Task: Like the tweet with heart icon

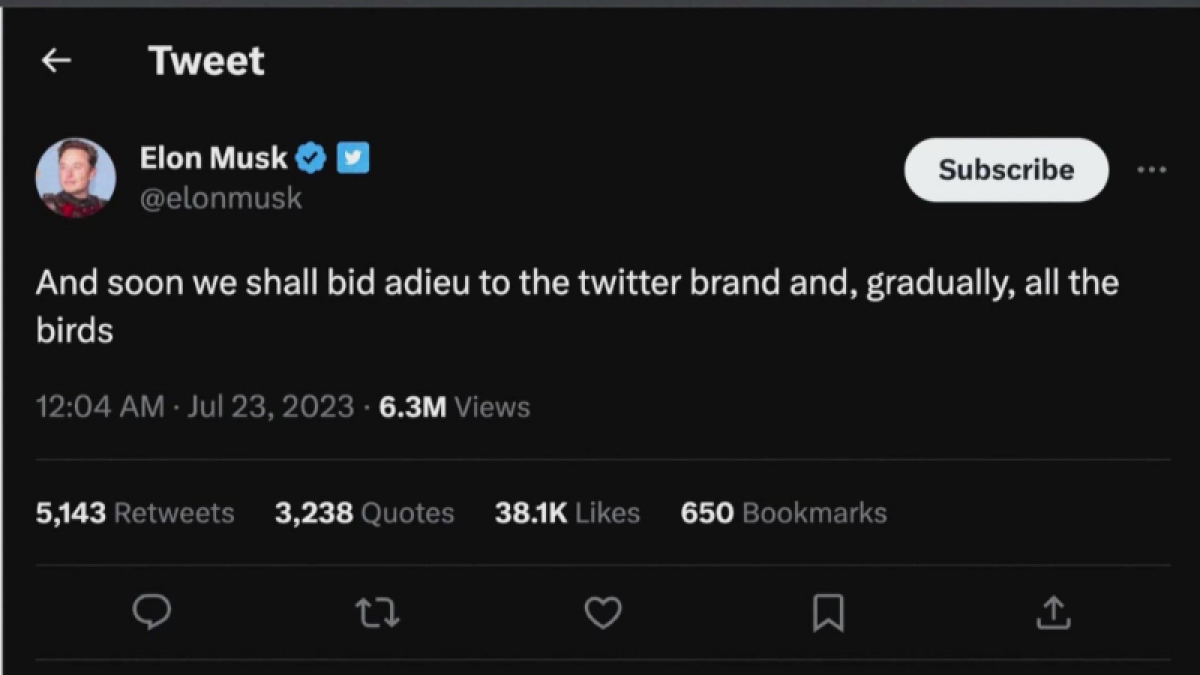Action: (x=603, y=612)
